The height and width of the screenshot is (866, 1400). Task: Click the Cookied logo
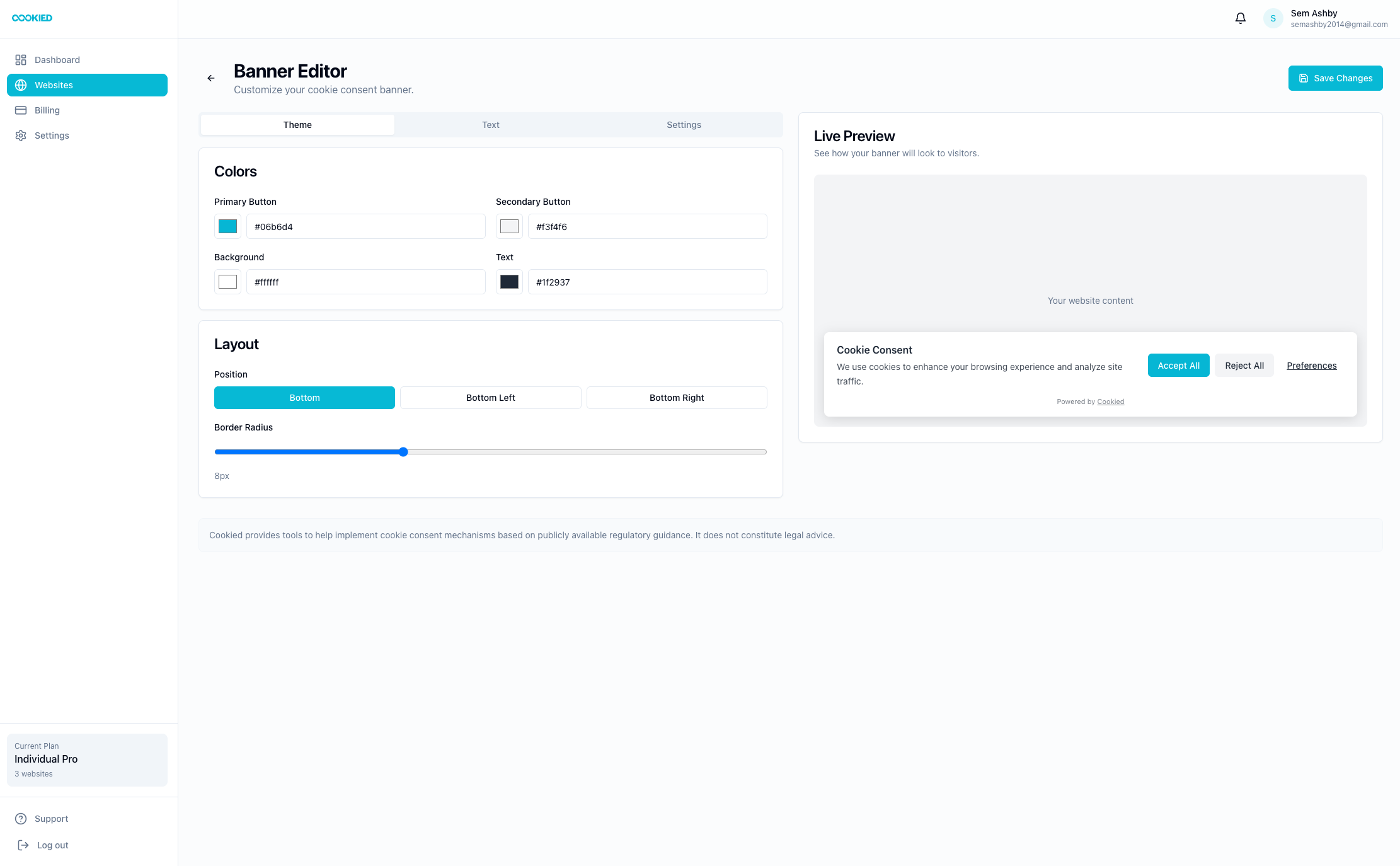coord(32,18)
